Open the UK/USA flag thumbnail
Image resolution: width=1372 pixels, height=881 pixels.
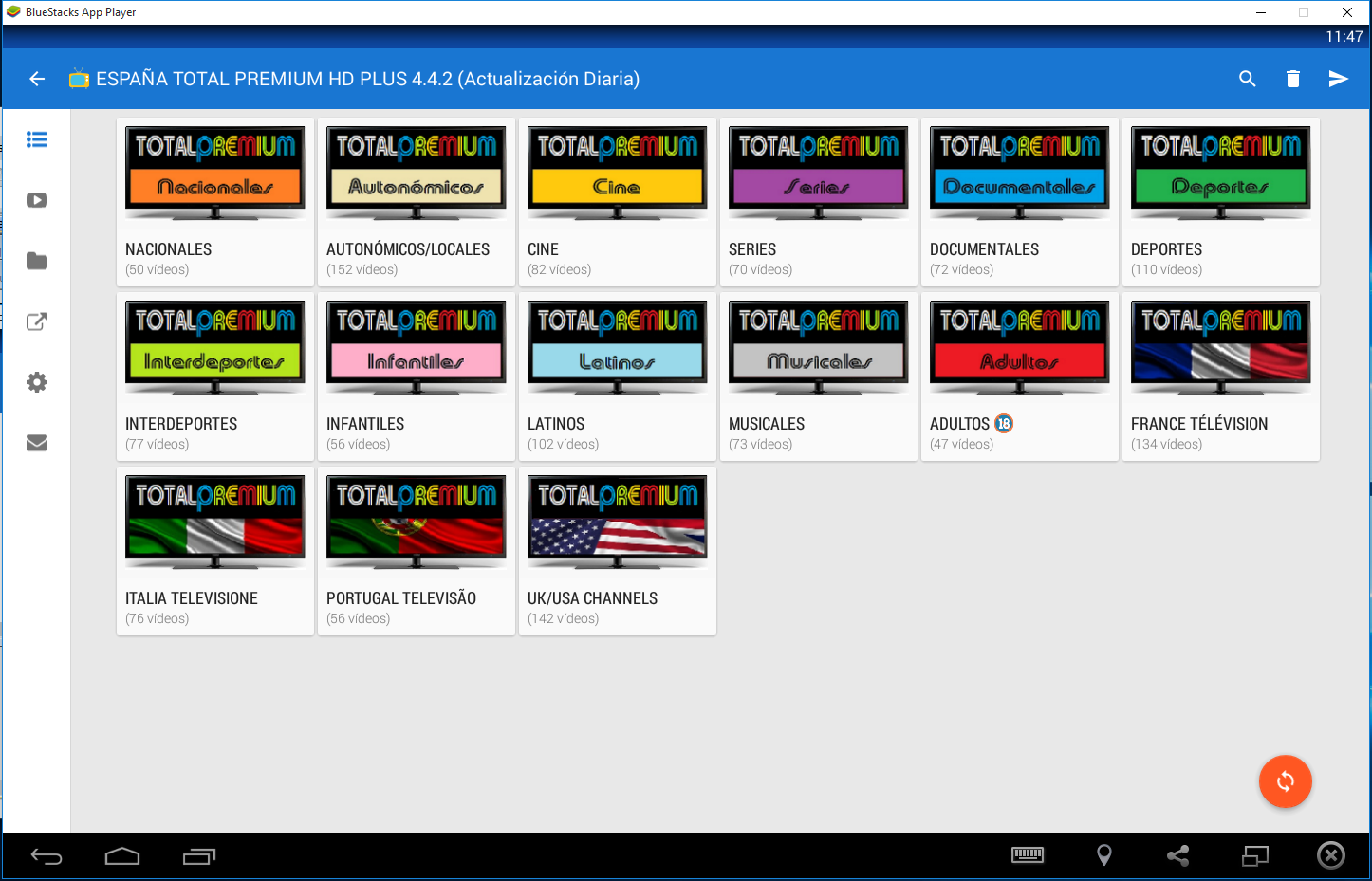tap(618, 523)
